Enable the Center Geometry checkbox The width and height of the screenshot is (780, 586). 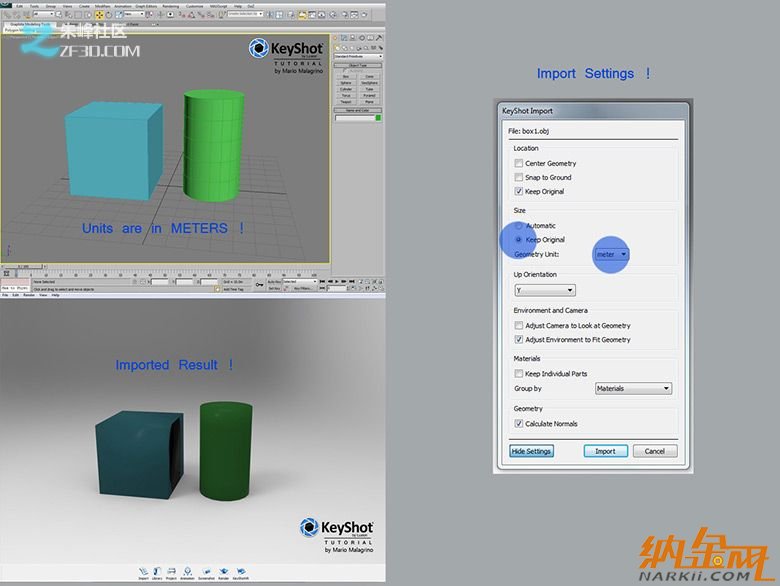[518, 163]
